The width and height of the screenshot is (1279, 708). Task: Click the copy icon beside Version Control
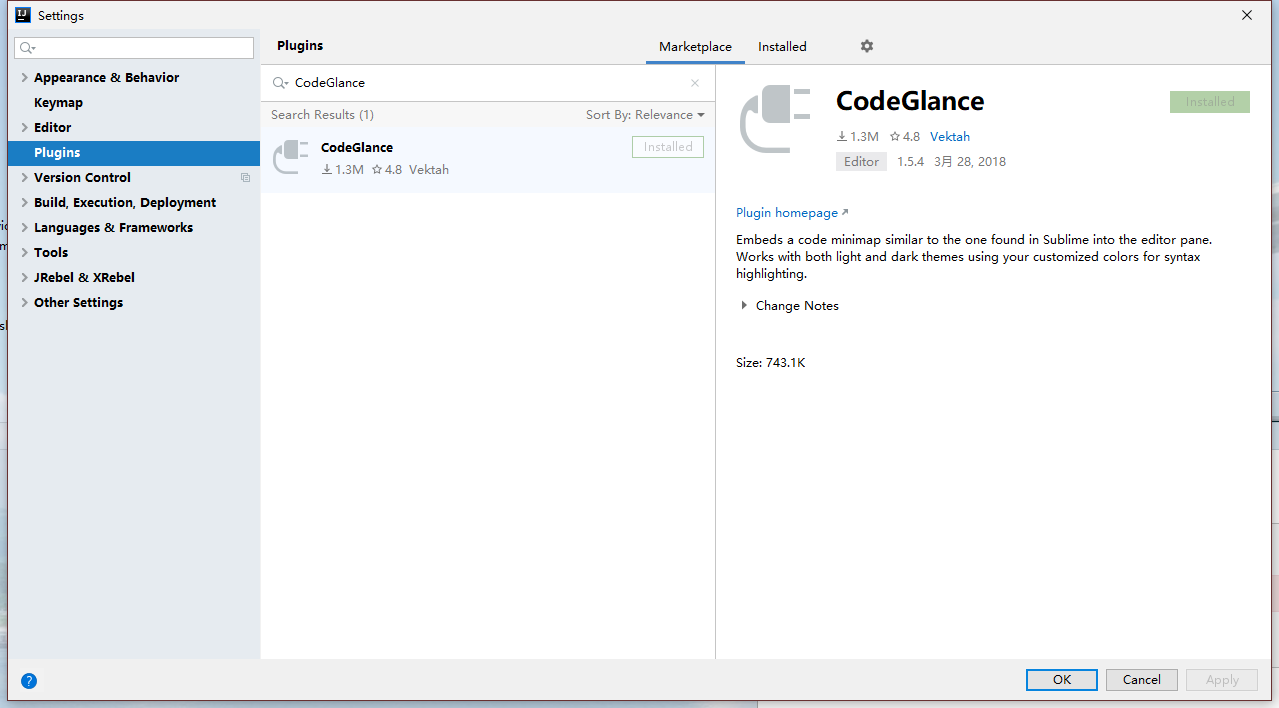pyautogui.click(x=245, y=178)
